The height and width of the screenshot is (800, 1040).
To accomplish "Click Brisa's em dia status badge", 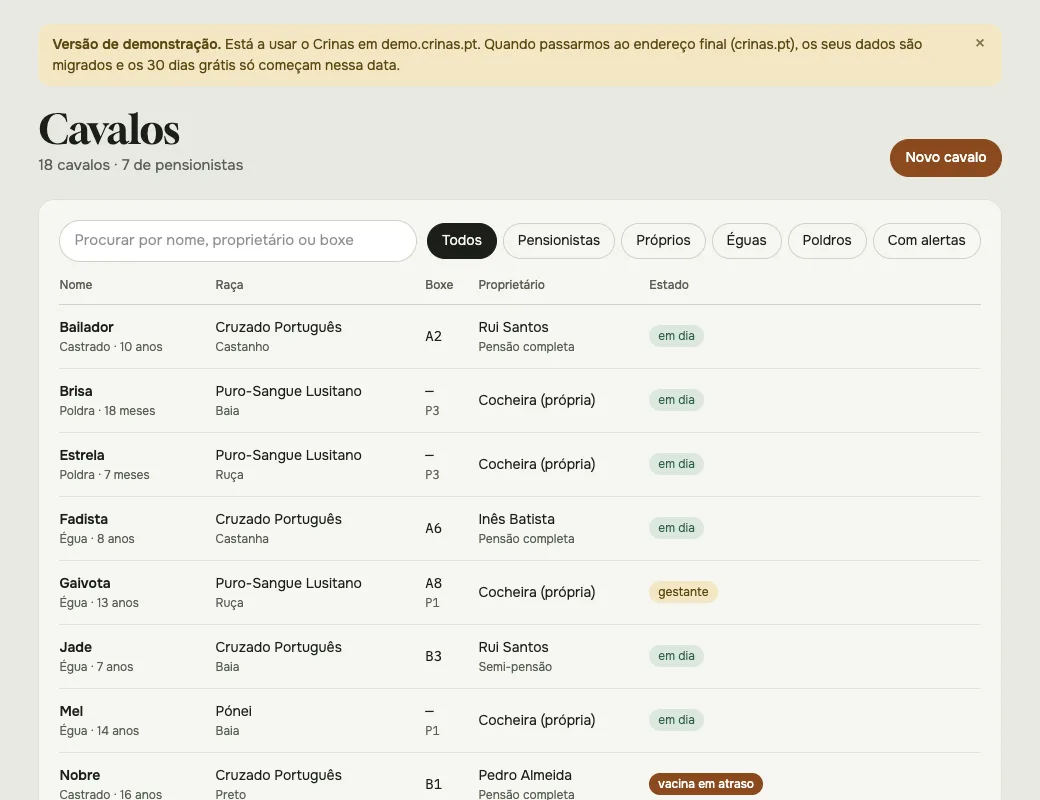I will pos(676,400).
